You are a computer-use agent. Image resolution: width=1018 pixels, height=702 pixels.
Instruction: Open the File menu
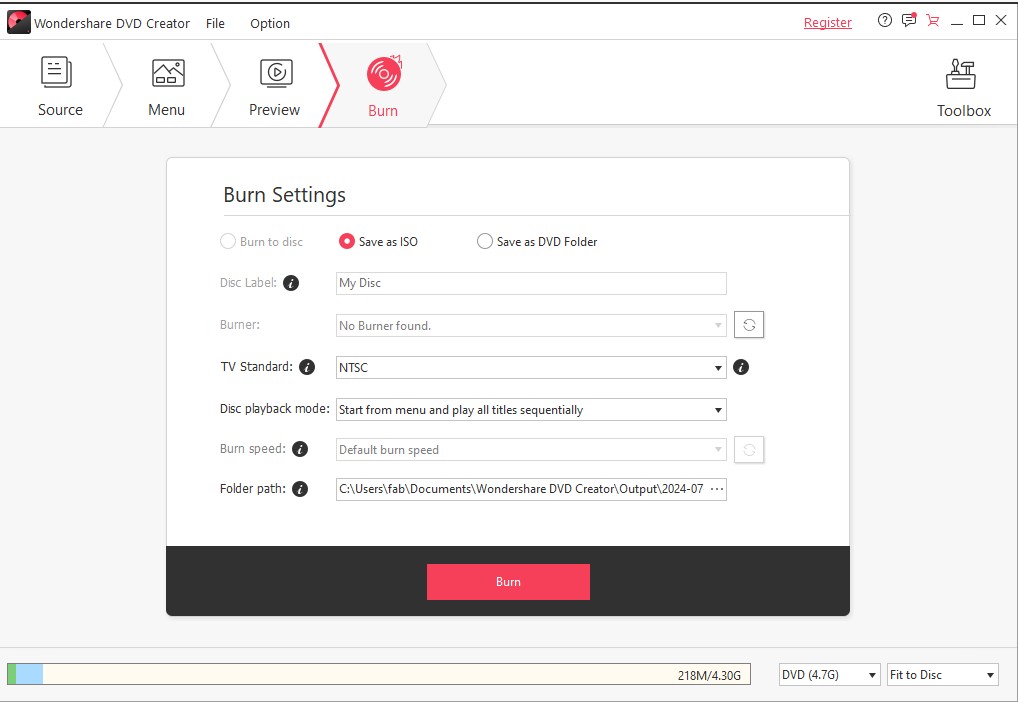point(215,22)
